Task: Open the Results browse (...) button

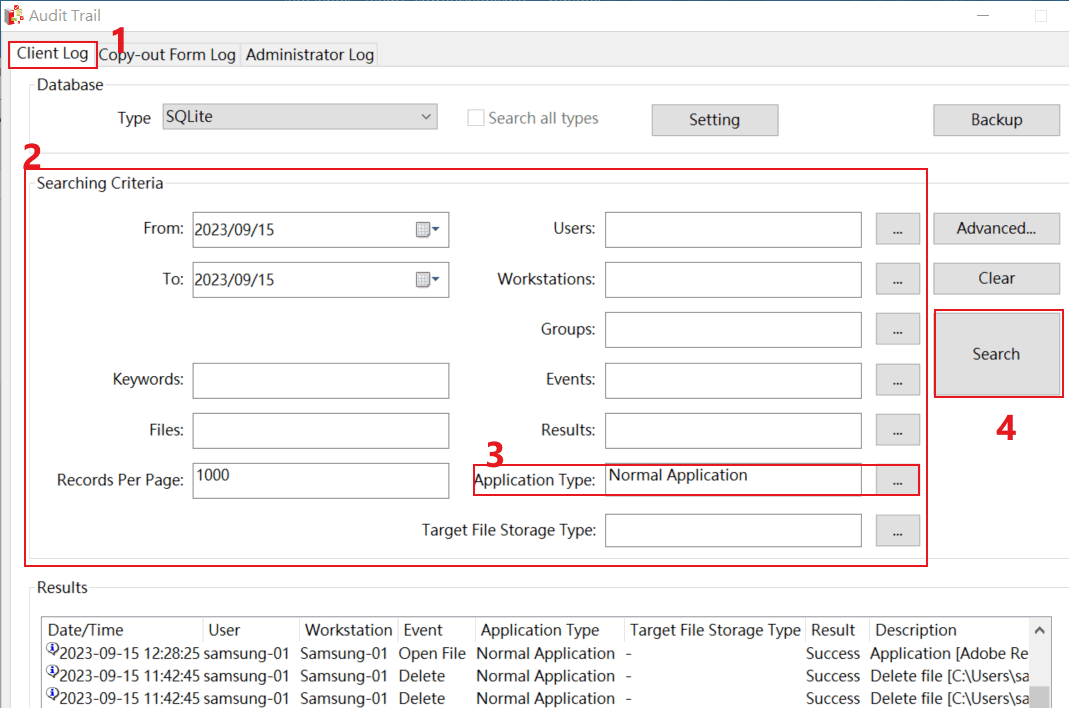Action: 897,430
